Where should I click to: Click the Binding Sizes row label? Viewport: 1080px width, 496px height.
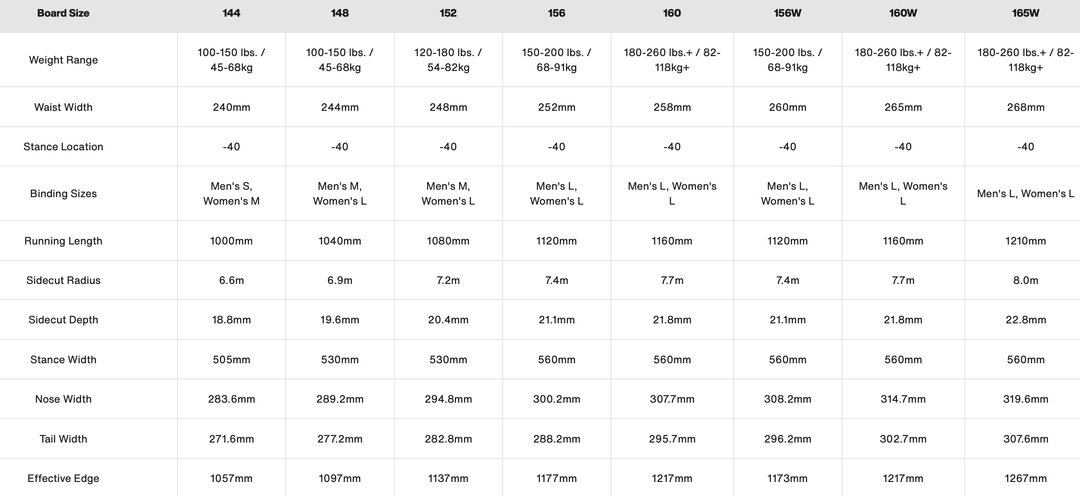click(65, 194)
